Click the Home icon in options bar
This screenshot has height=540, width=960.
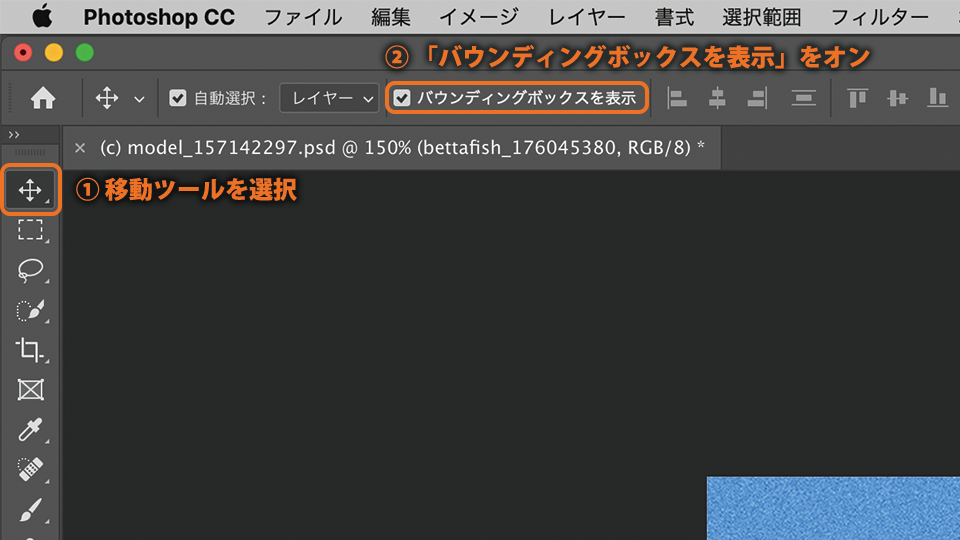coord(43,98)
